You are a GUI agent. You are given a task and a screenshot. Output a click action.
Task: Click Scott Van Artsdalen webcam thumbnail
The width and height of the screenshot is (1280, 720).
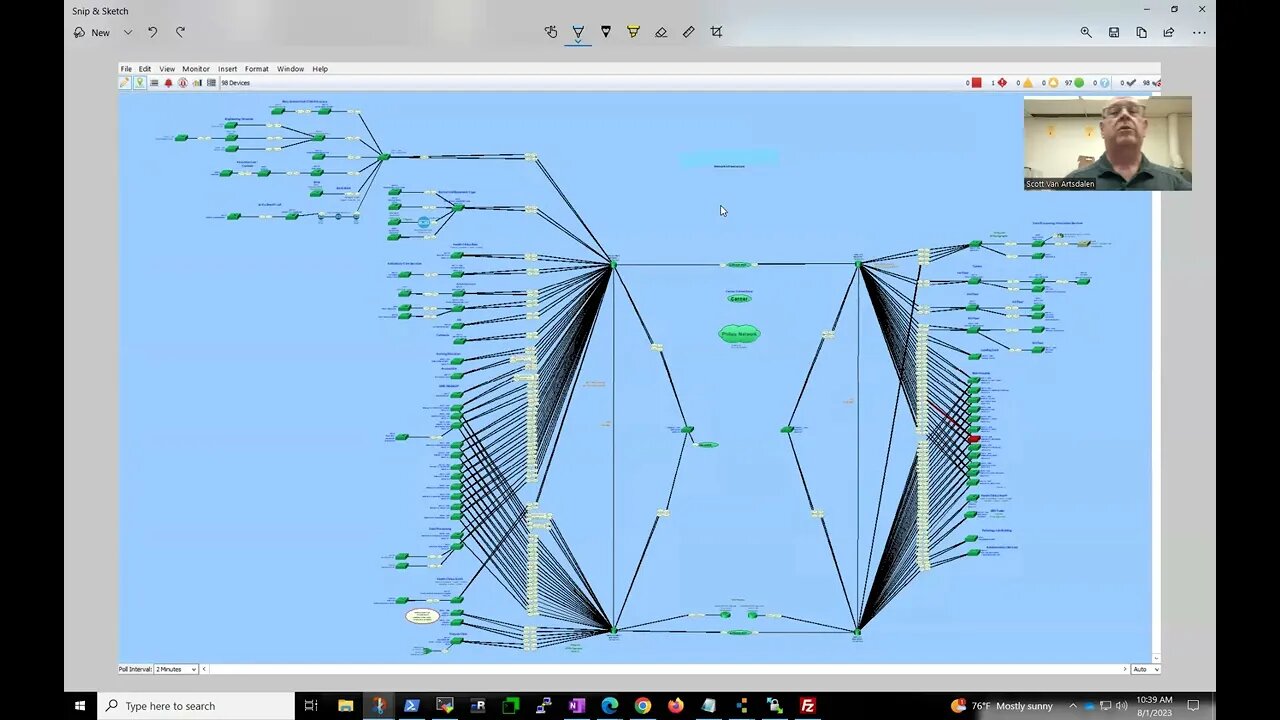point(1107,143)
